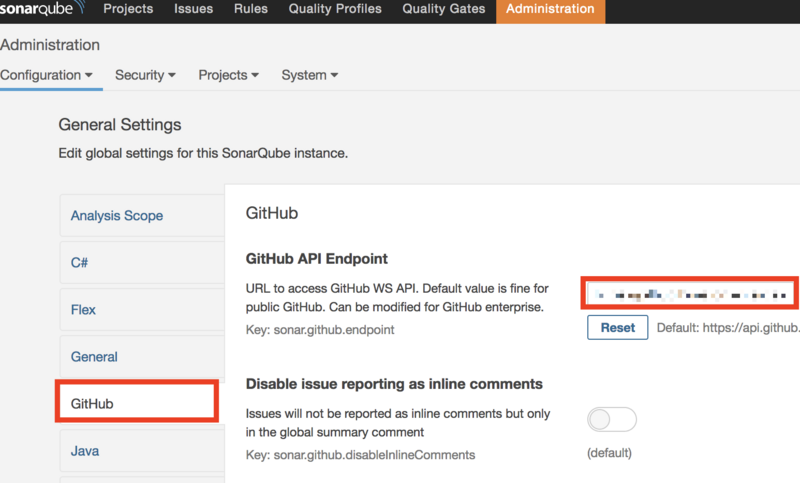Expand the Projects dropdown under Administration
Image resolution: width=800 pixels, height=483 pixels.
pos(228,75)
